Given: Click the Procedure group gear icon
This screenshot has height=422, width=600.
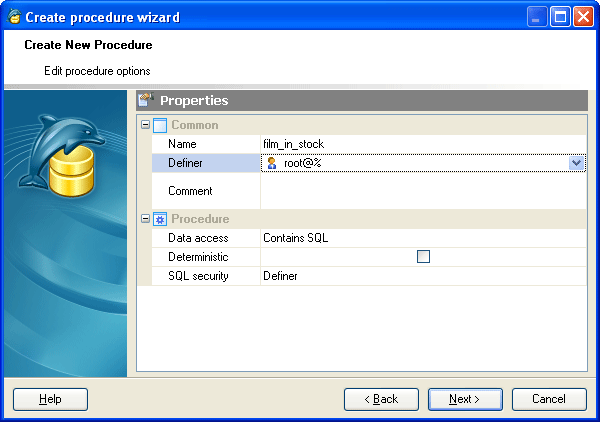Looking at the screenshot, I should tap(160, 219).
